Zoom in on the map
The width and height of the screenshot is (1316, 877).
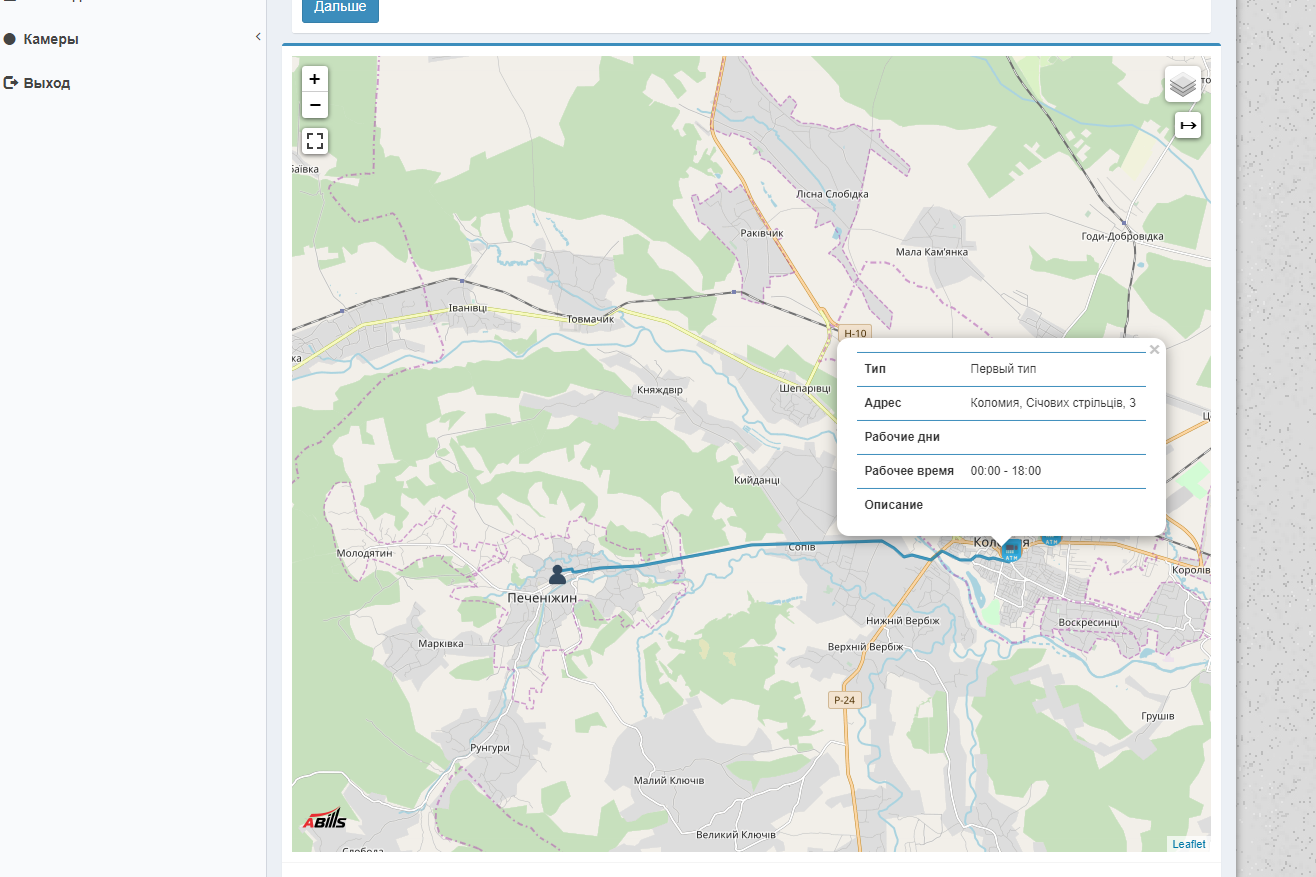click(x=315, y=79)
